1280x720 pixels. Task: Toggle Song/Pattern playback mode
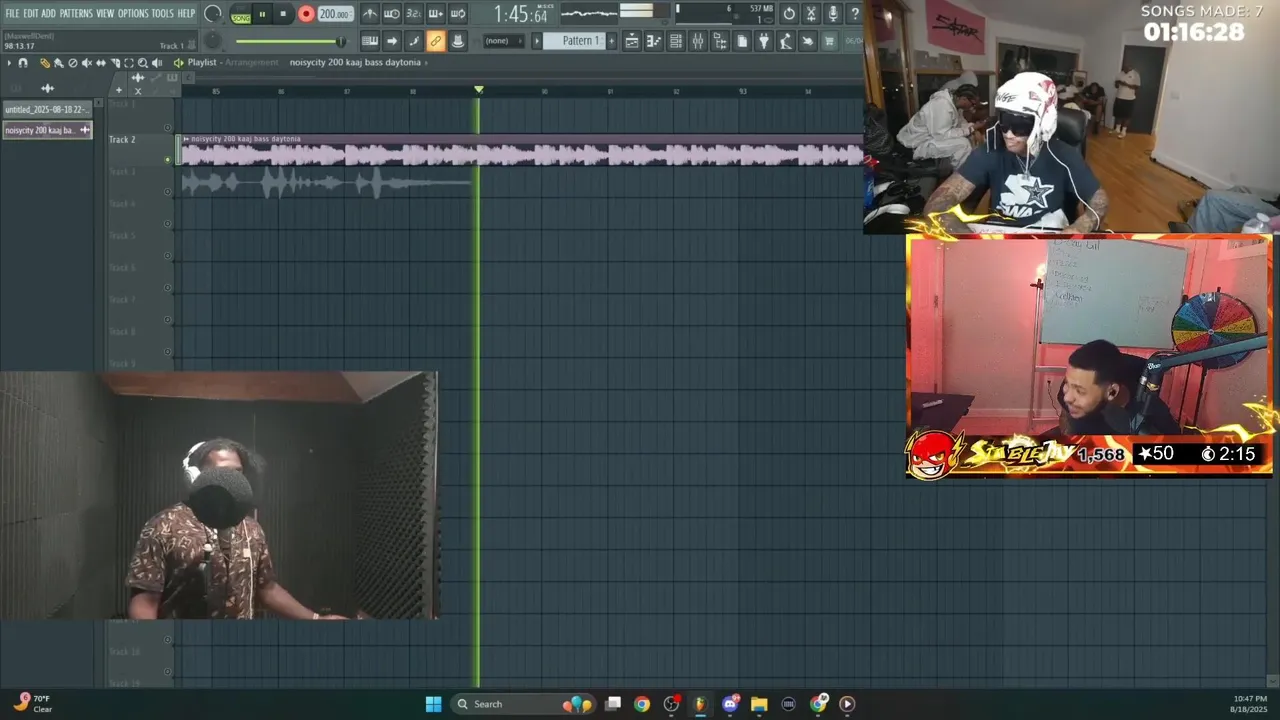(x=241, y=15)
